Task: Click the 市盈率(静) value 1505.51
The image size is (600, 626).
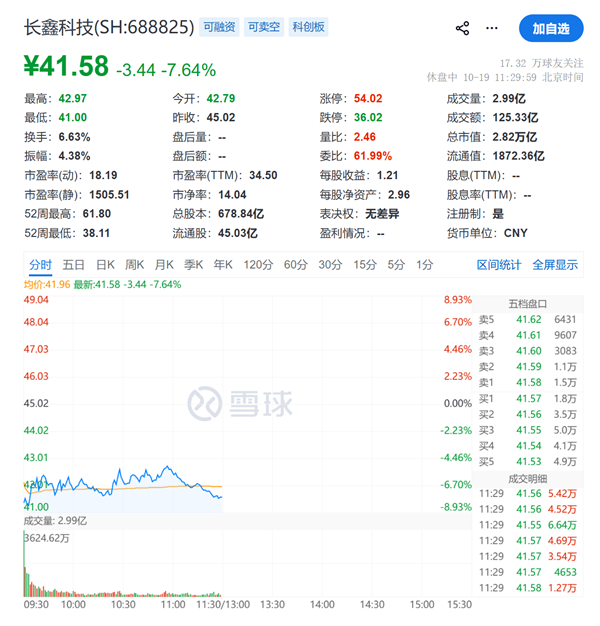Action: (109, 195)
